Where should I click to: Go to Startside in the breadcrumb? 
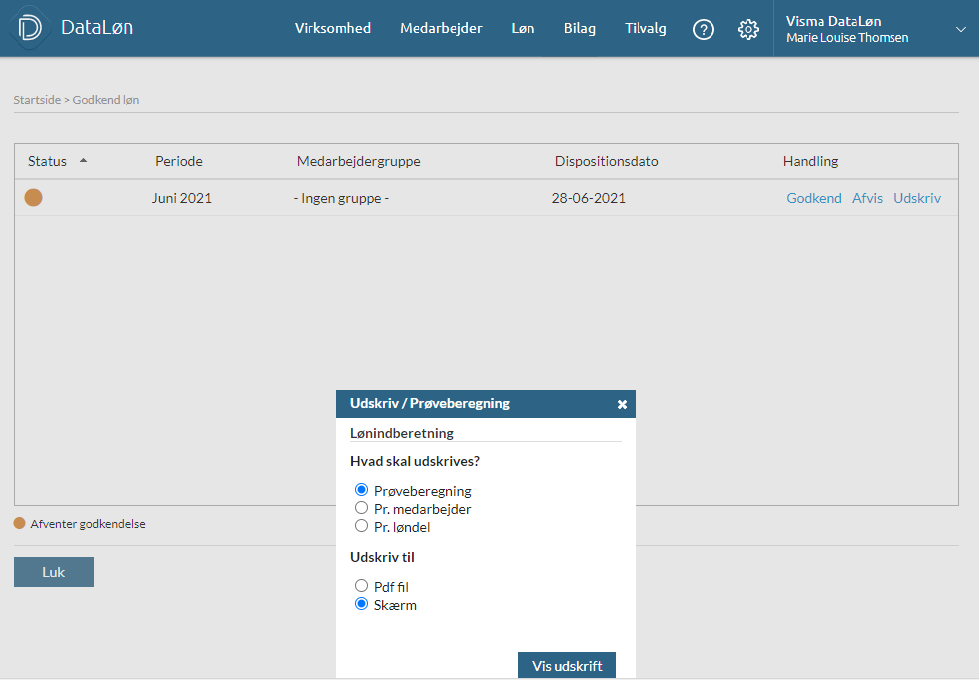click(37, 100)
